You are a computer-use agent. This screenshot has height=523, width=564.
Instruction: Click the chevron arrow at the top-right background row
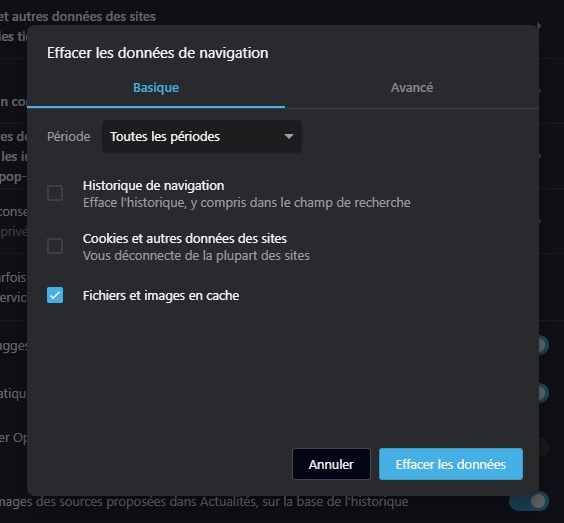pyautogui.click(x=539, y=26)
